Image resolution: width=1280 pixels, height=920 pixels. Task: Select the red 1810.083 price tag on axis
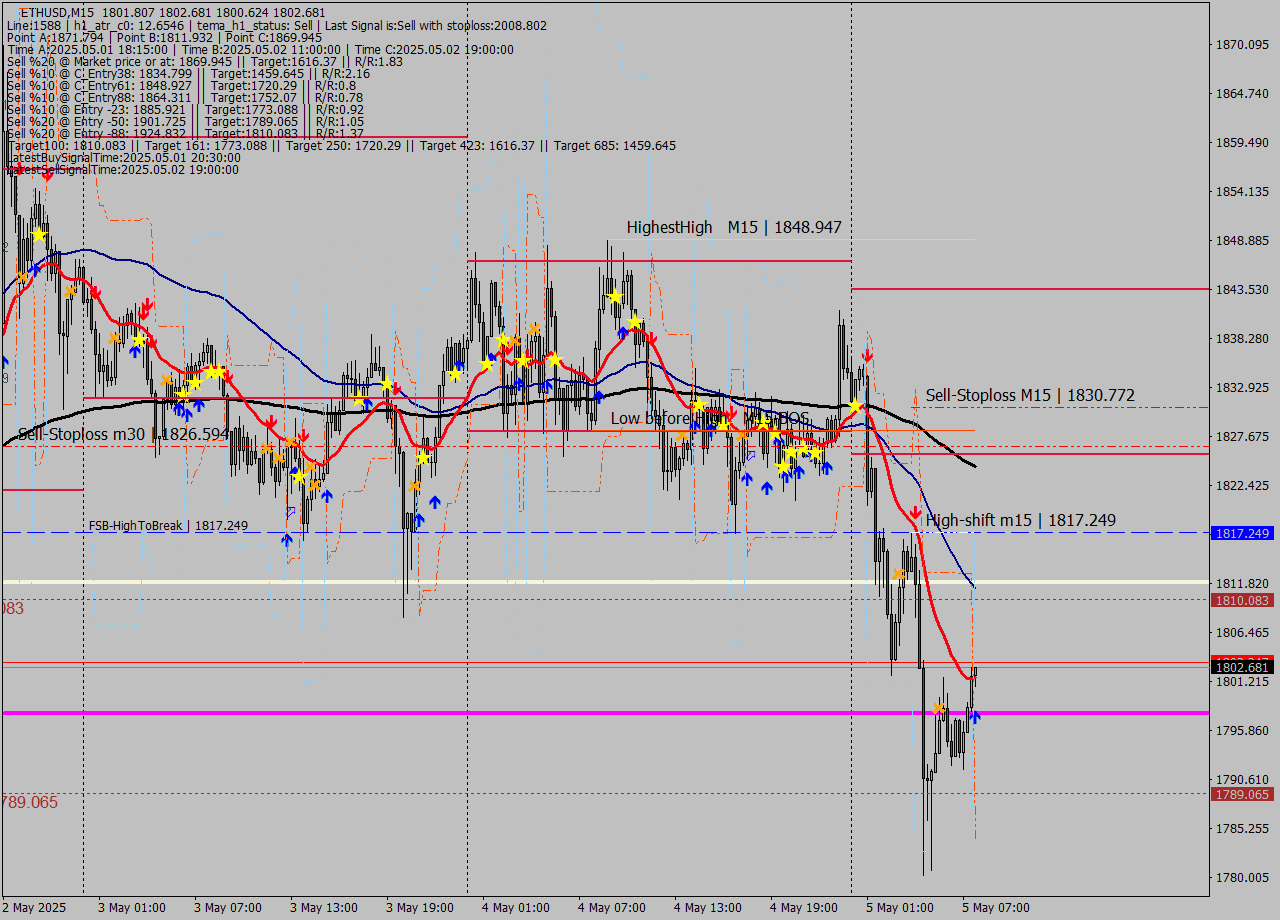[1241, 600]
